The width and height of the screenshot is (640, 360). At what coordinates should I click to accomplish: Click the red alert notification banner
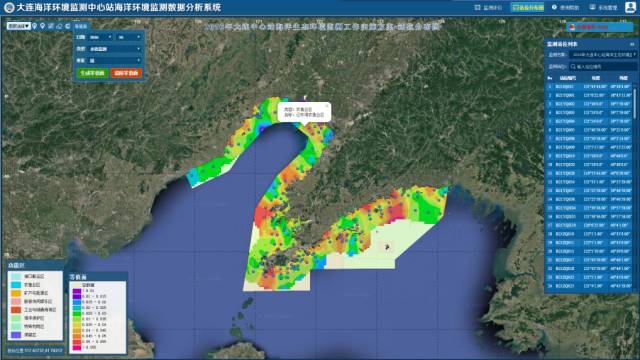(x=599, y=27)
